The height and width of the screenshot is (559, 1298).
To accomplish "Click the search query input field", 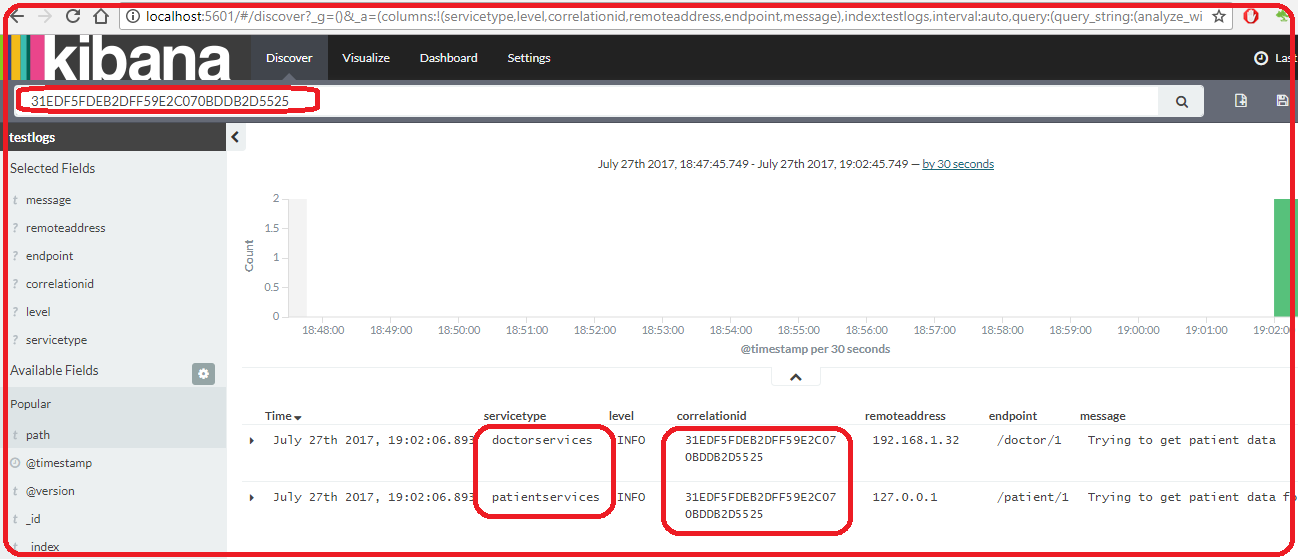I will 586,101.
